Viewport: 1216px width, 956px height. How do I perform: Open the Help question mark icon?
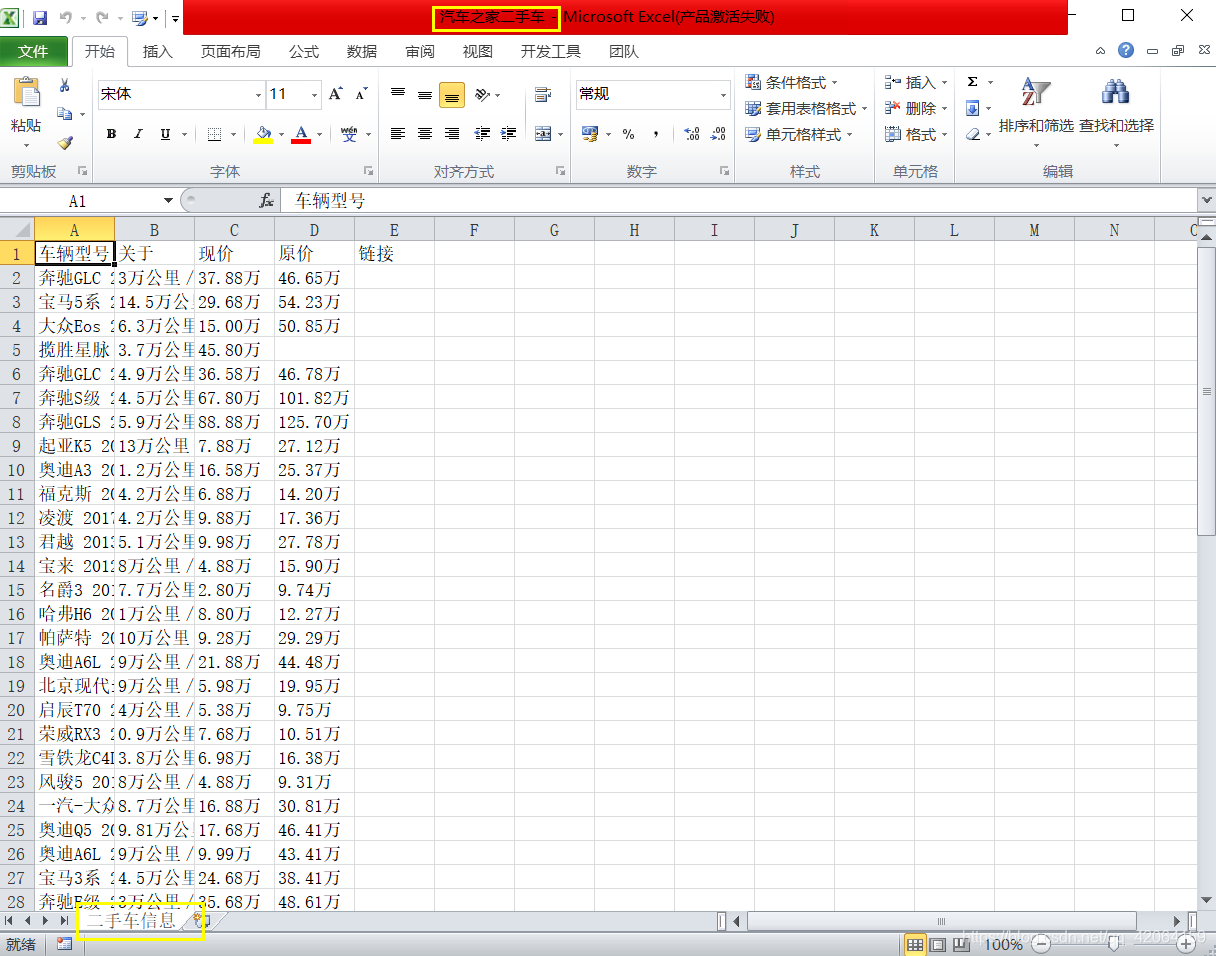1126,50
